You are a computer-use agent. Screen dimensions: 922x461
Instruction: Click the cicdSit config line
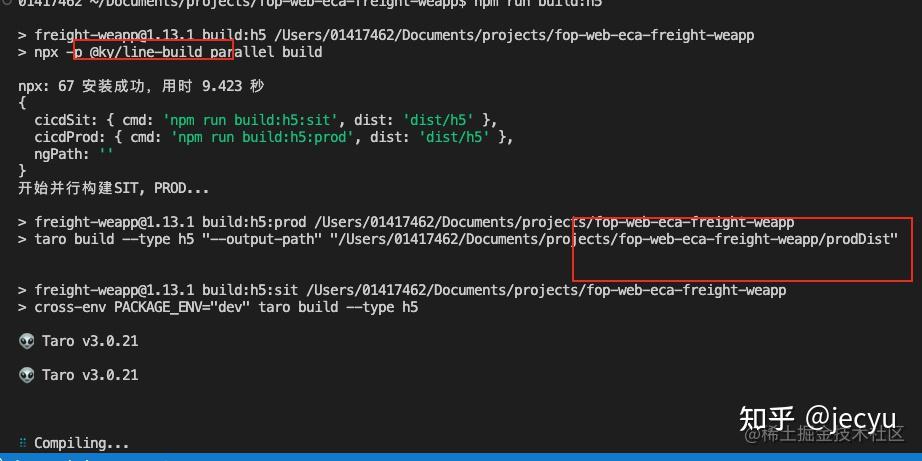click(x=266, y=120)
